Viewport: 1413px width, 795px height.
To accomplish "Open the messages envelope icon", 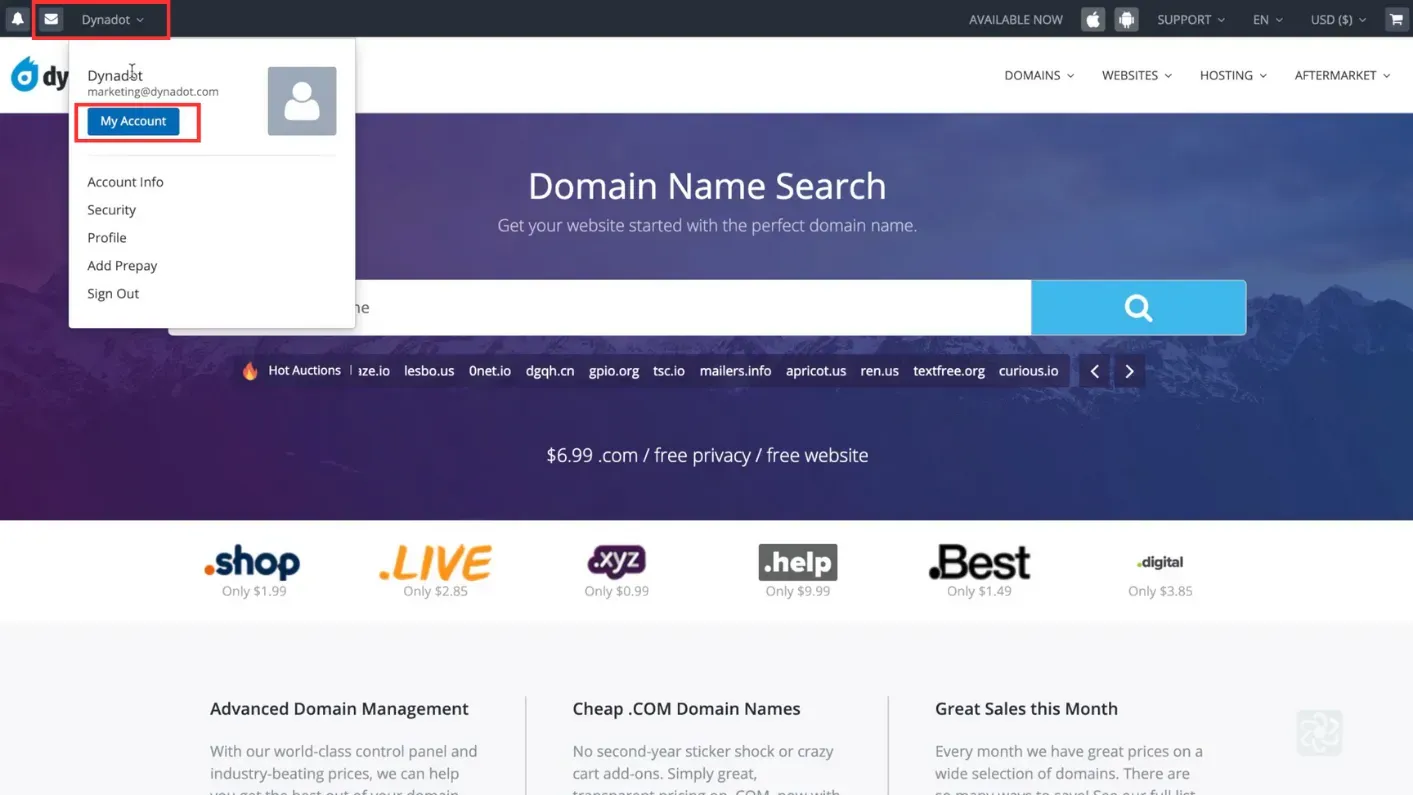I will tap(51, 19).
